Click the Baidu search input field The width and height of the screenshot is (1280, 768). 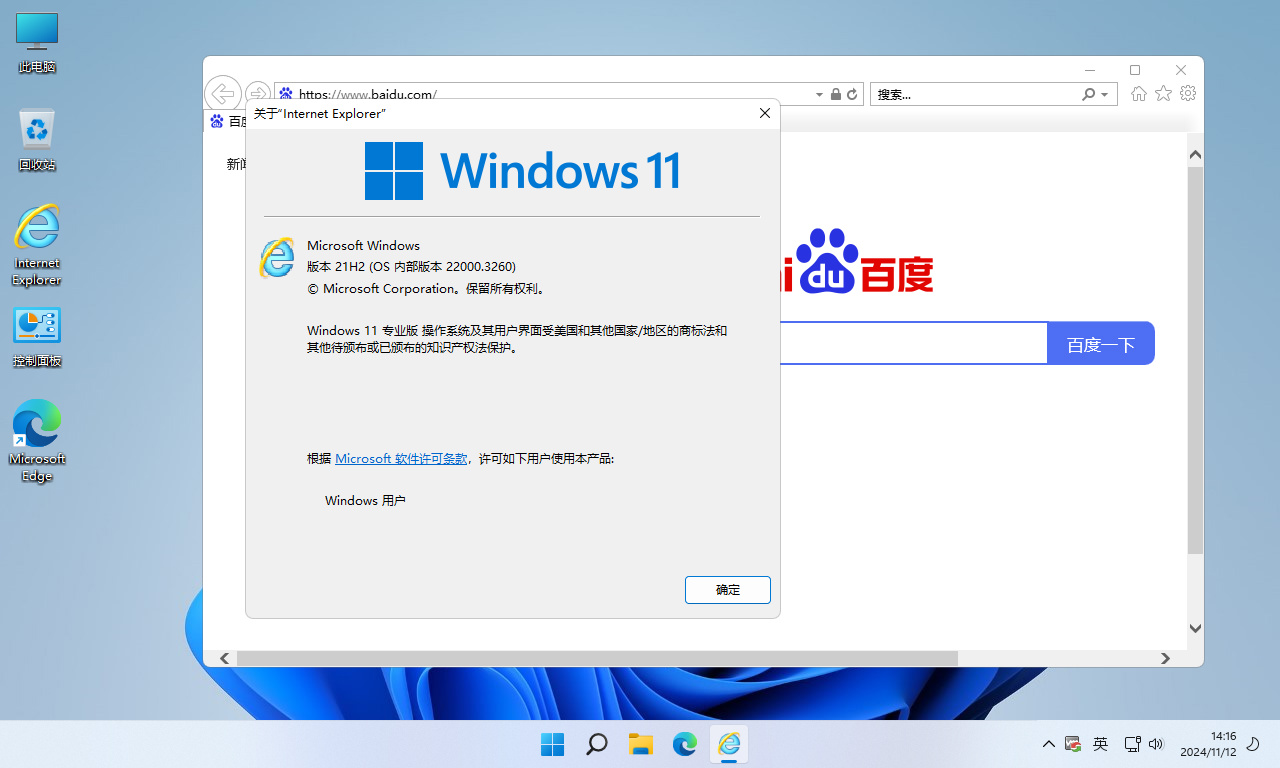pos(913,344)
